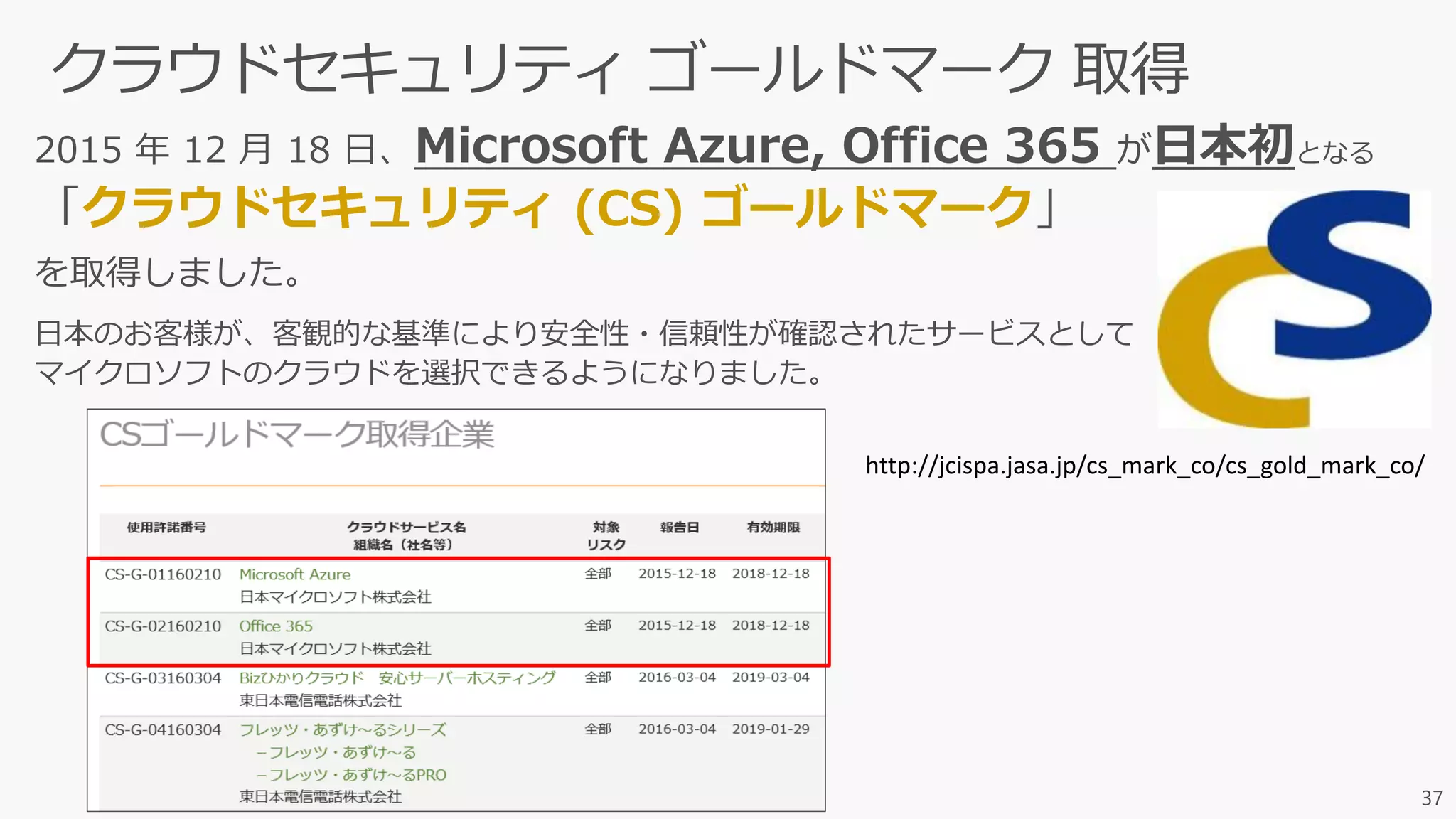This screenshot has width=1456, height=819.
Task: Click the 対象リスク column header
Action: coord(606,536)
